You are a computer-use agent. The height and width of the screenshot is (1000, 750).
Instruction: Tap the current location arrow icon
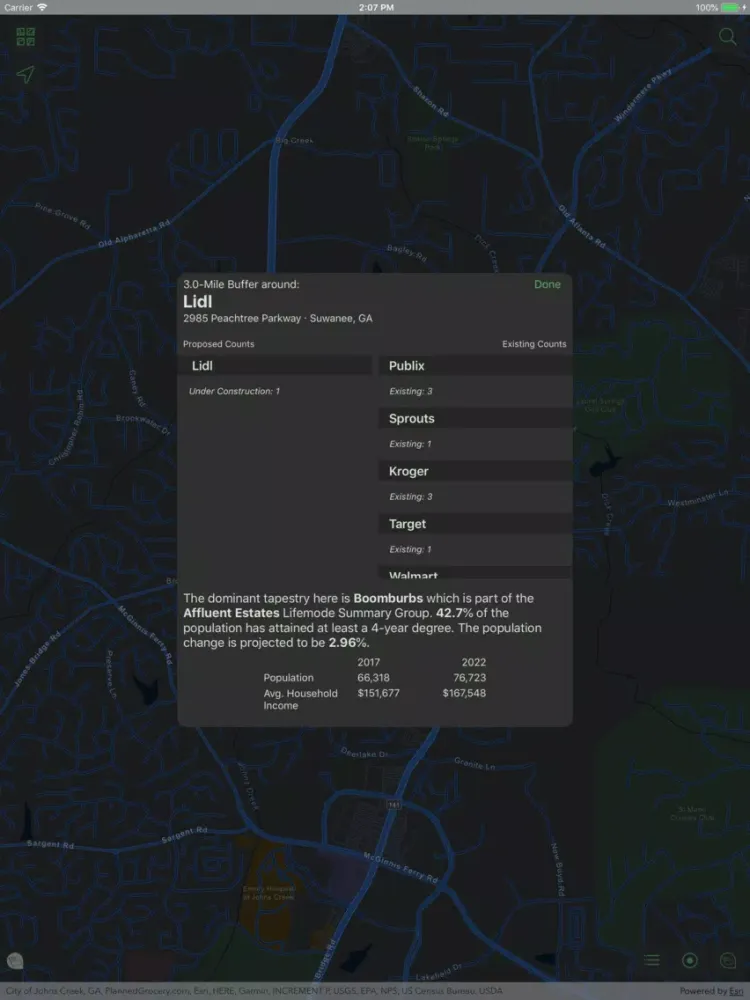pos(26,74)
